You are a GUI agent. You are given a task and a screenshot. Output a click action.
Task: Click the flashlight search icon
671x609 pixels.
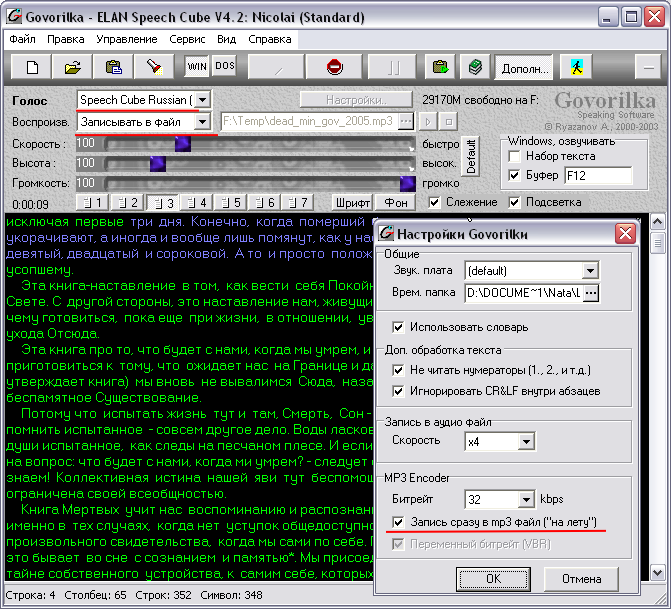tap(154, 67)
